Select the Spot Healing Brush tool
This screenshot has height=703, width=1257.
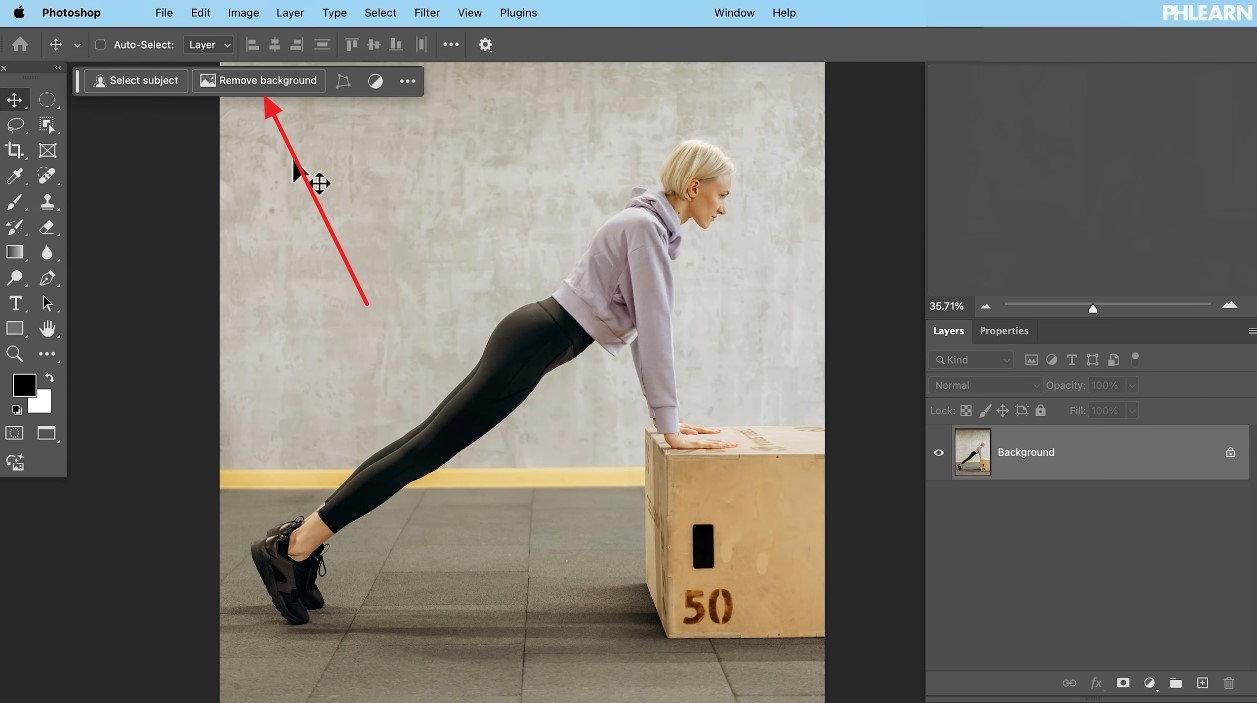(47, 176)
